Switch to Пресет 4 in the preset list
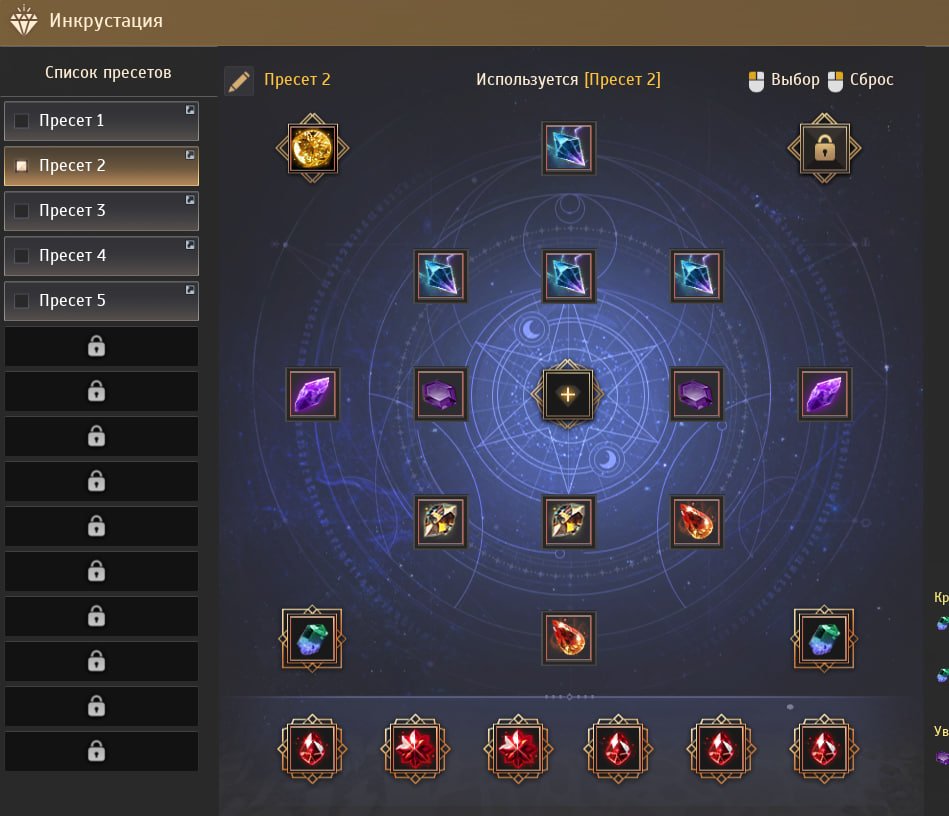 (101, 256)
